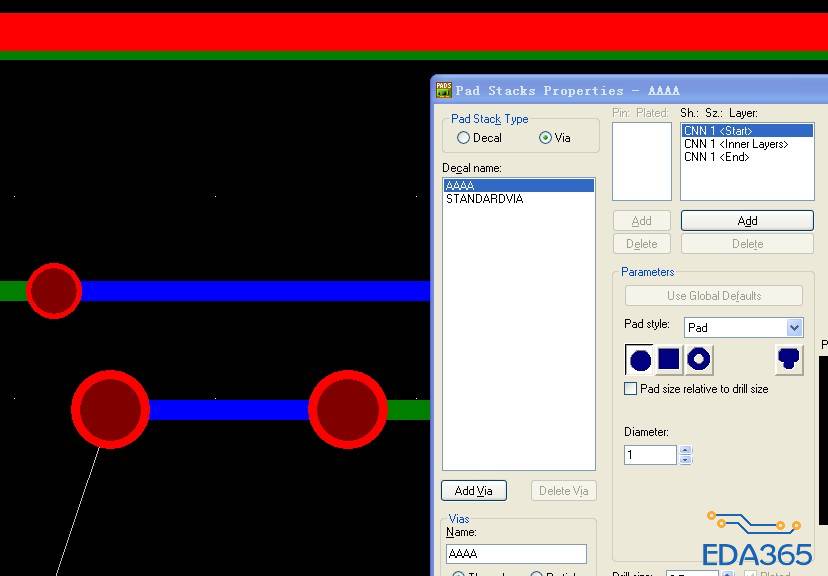
Task: Increase the Diameter value with the up arrow
Action: (685, 450)
